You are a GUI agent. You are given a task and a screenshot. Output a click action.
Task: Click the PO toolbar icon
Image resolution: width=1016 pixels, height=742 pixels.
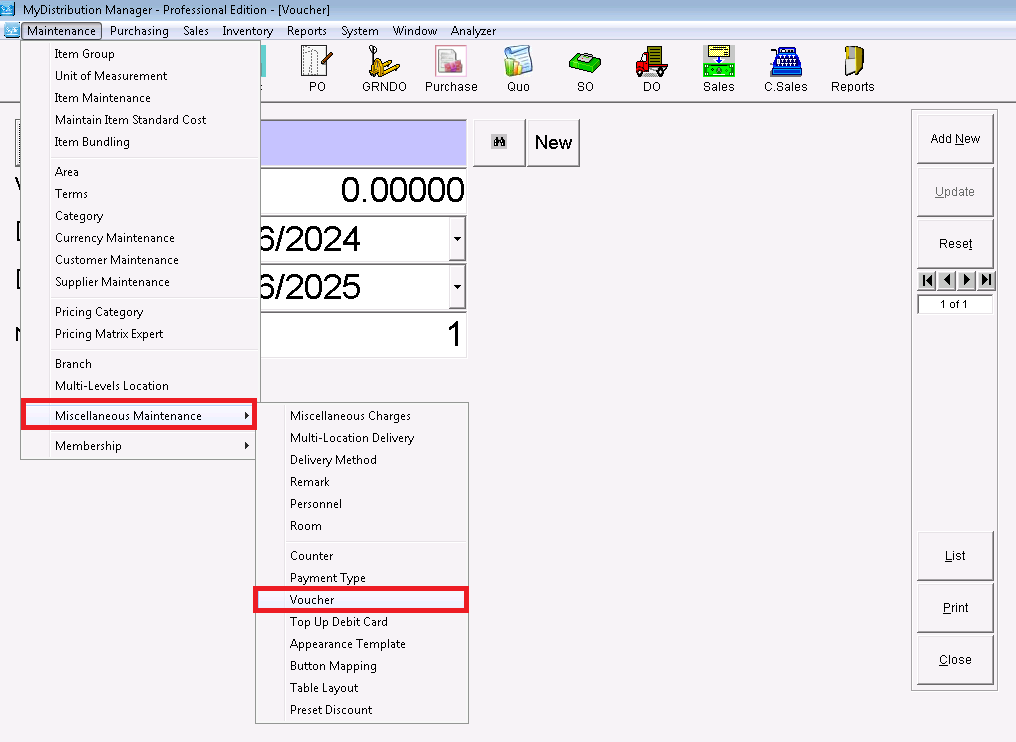point(317,69)
